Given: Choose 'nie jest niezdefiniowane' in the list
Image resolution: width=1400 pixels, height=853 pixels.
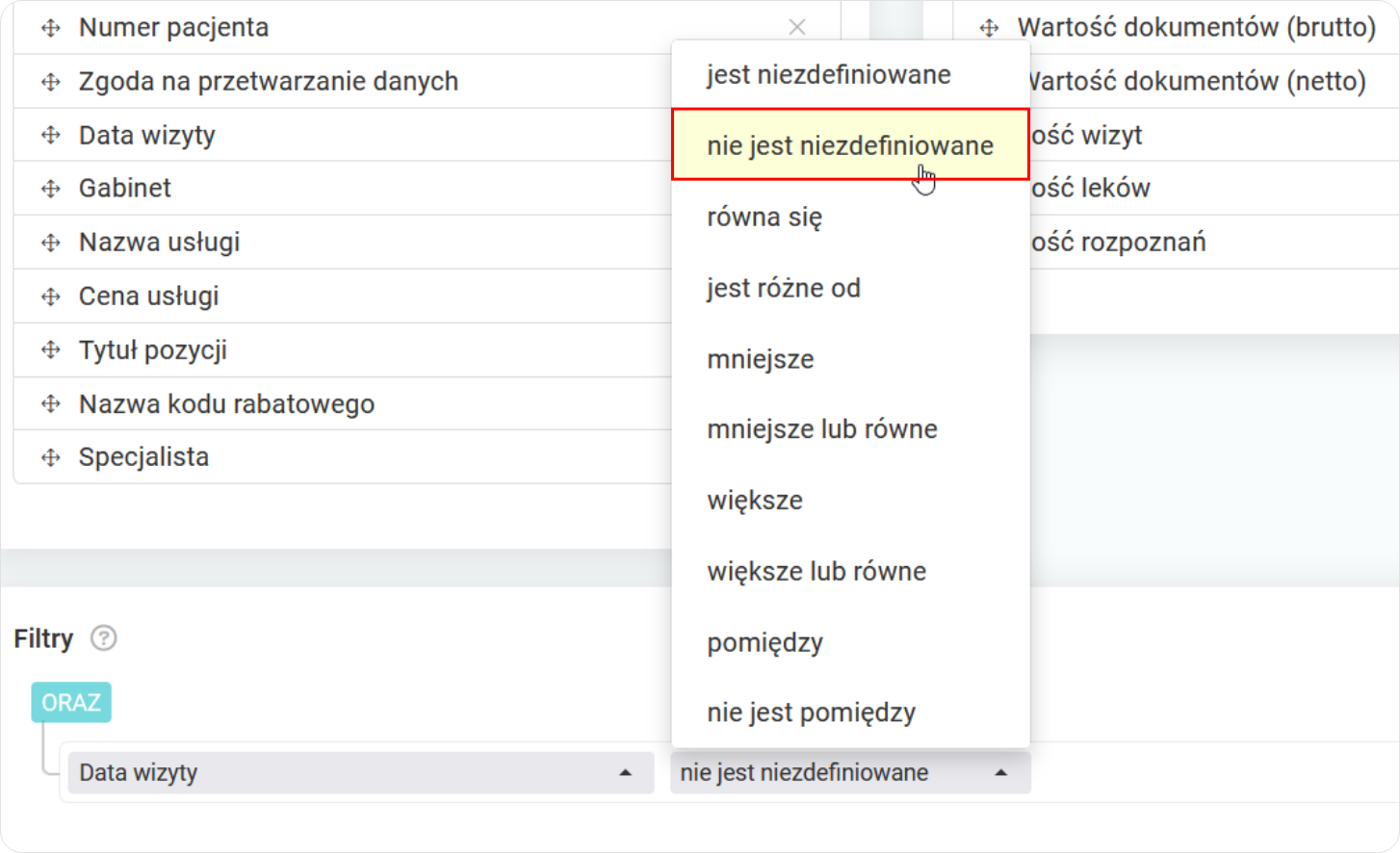Looking at the screenshot, I should pos(850,145).
